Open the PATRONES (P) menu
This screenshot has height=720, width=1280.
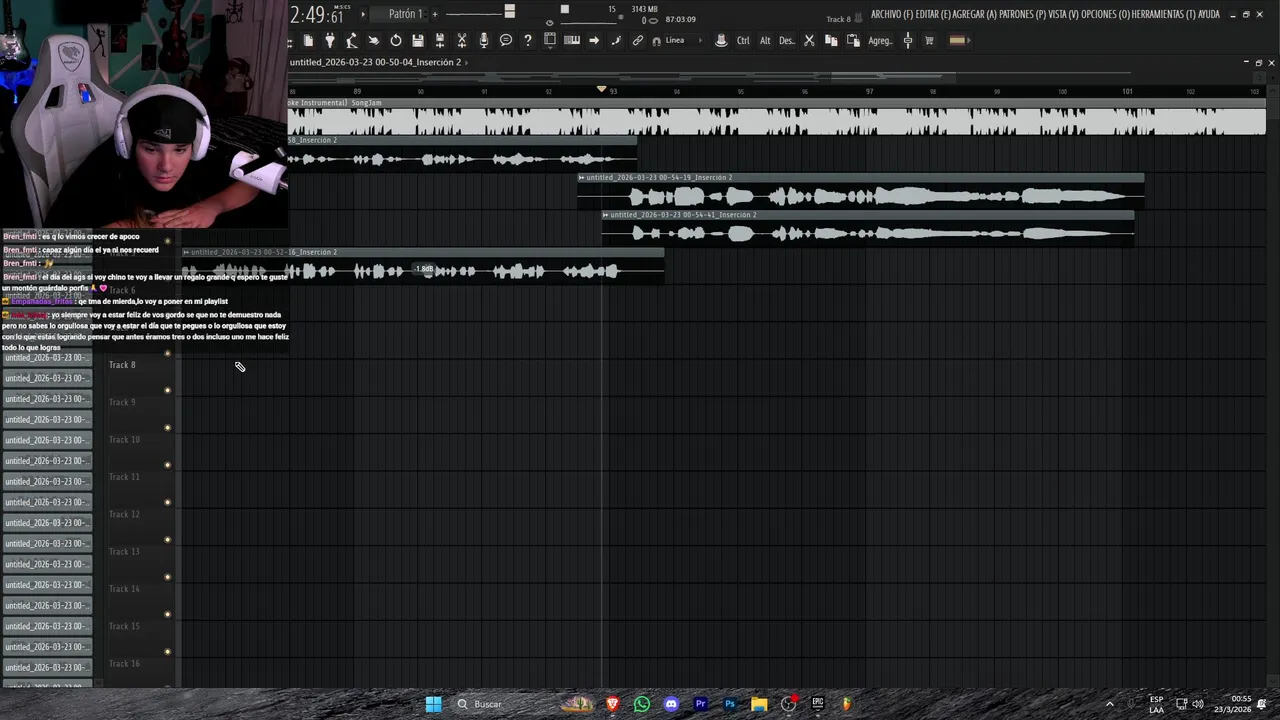(x=1021, y=15)
